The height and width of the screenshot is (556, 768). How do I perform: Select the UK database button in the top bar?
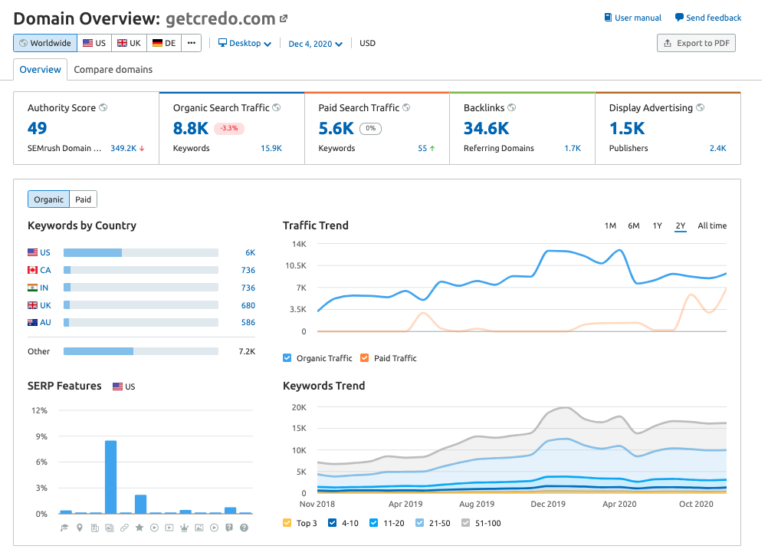129,43
